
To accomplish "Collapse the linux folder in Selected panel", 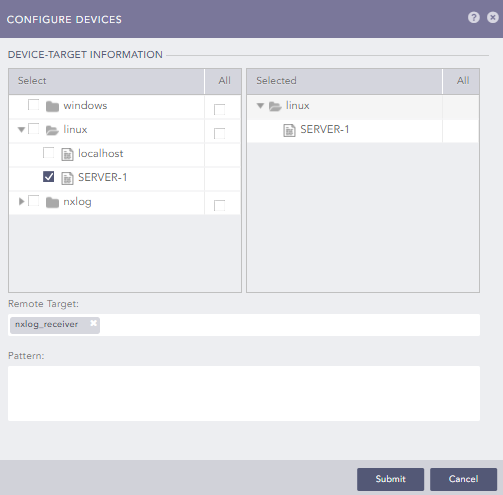I will [260, 106].
